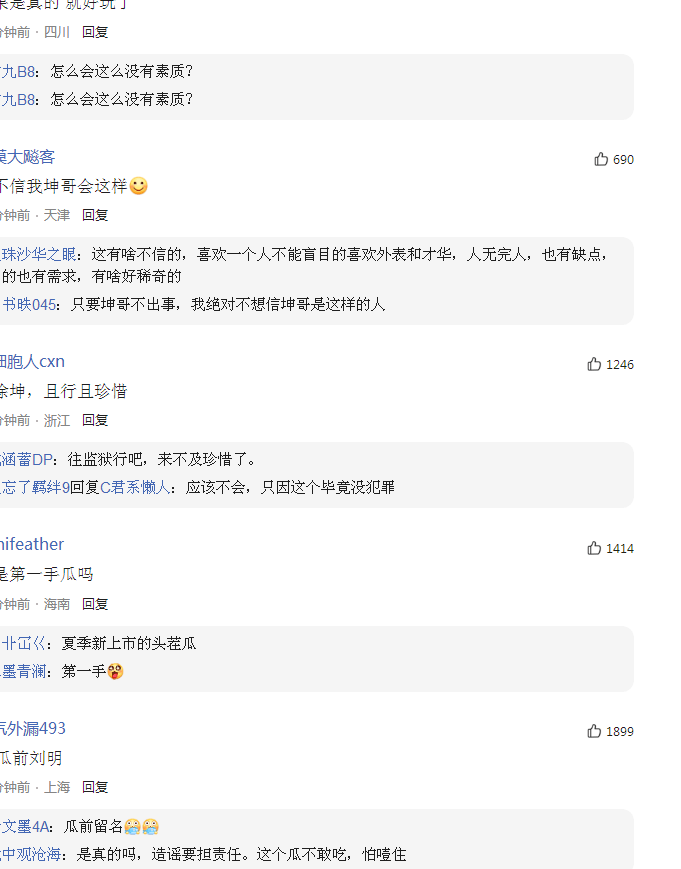Open profile of commenter 气外漏493

tap(33, 728)
